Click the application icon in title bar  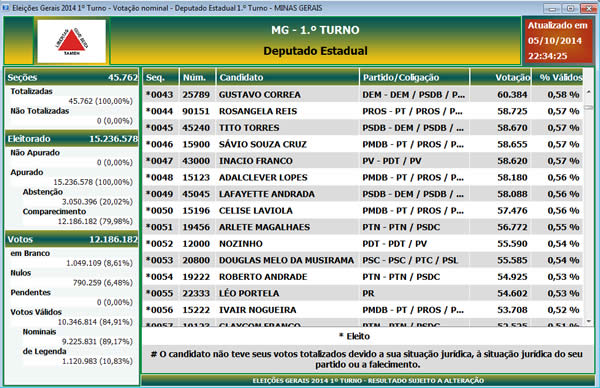pyautogui.click(x=5, y=8)
